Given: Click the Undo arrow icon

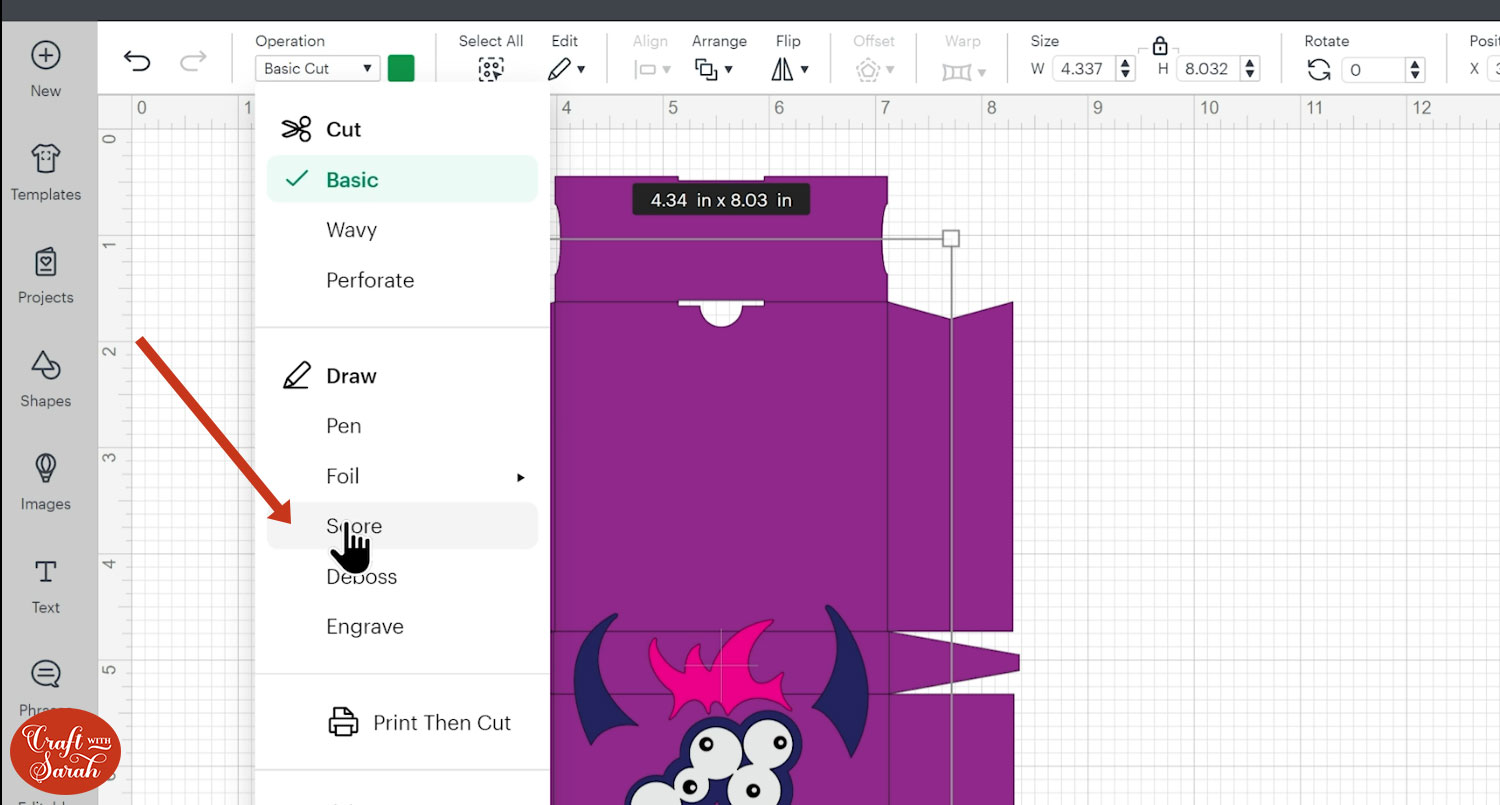Looking at the screenshot, I should click(137, 62).
